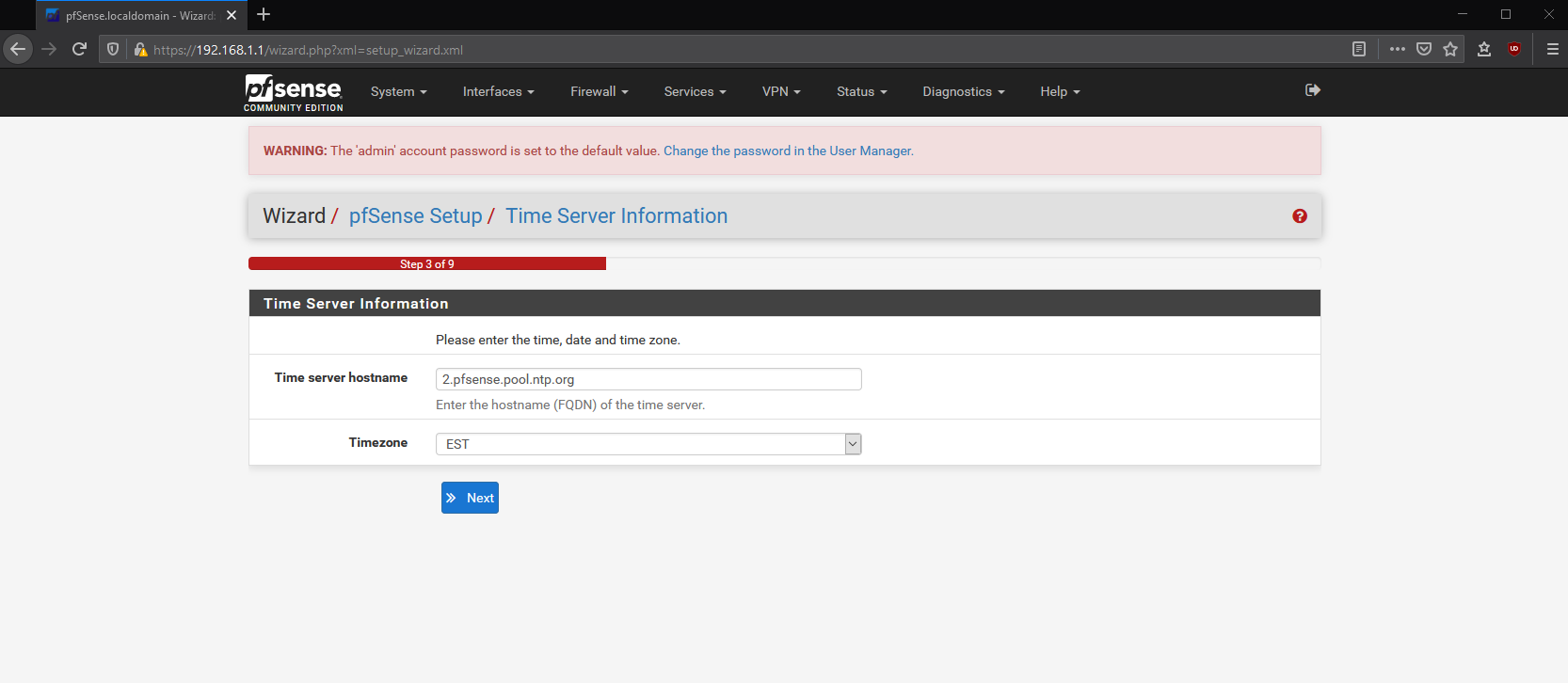
Task: Click the pfSense Setup breadcrumb link
Action: coord(415,216)
